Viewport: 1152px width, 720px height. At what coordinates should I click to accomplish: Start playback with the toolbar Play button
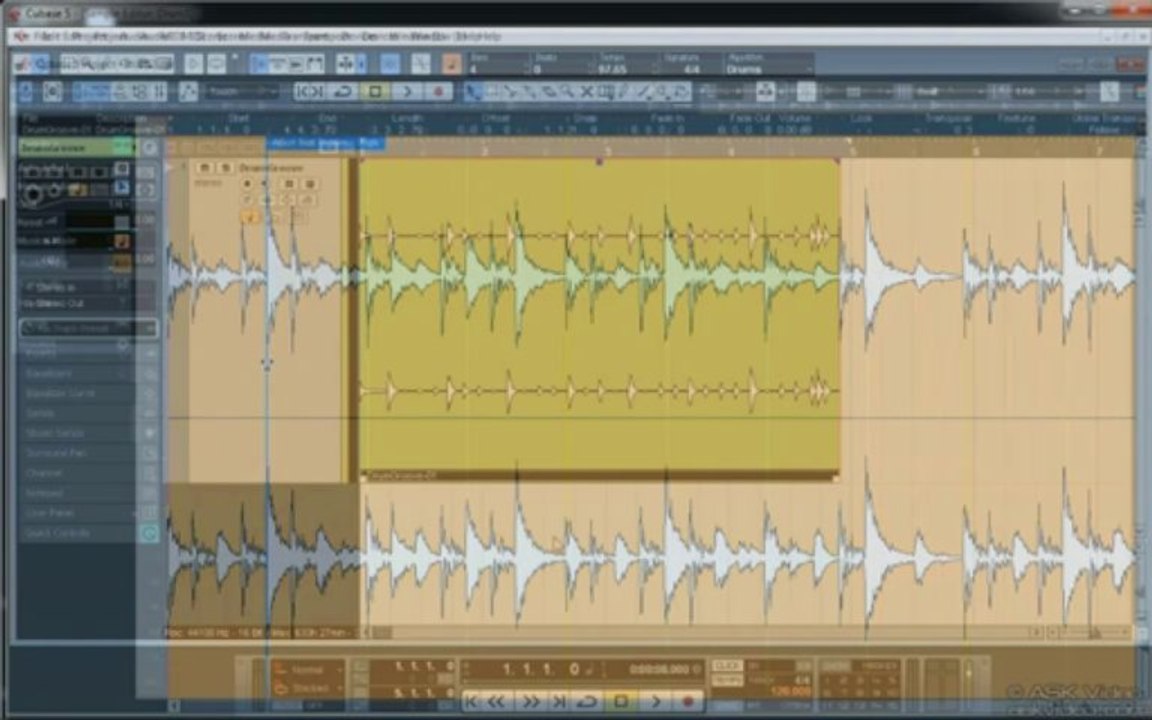pyautogui.click(x=406, y=92)
